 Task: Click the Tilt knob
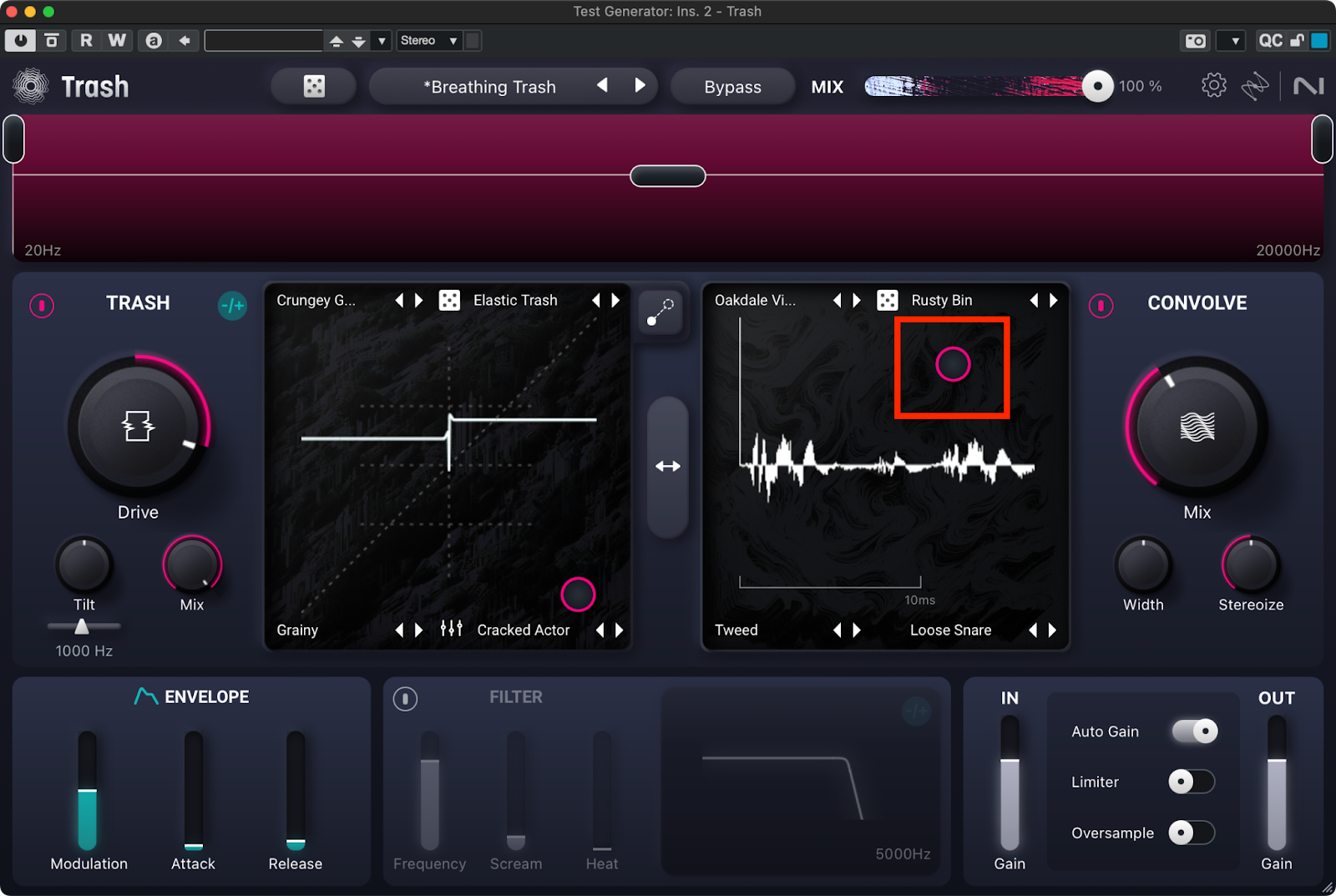point(83,565)
